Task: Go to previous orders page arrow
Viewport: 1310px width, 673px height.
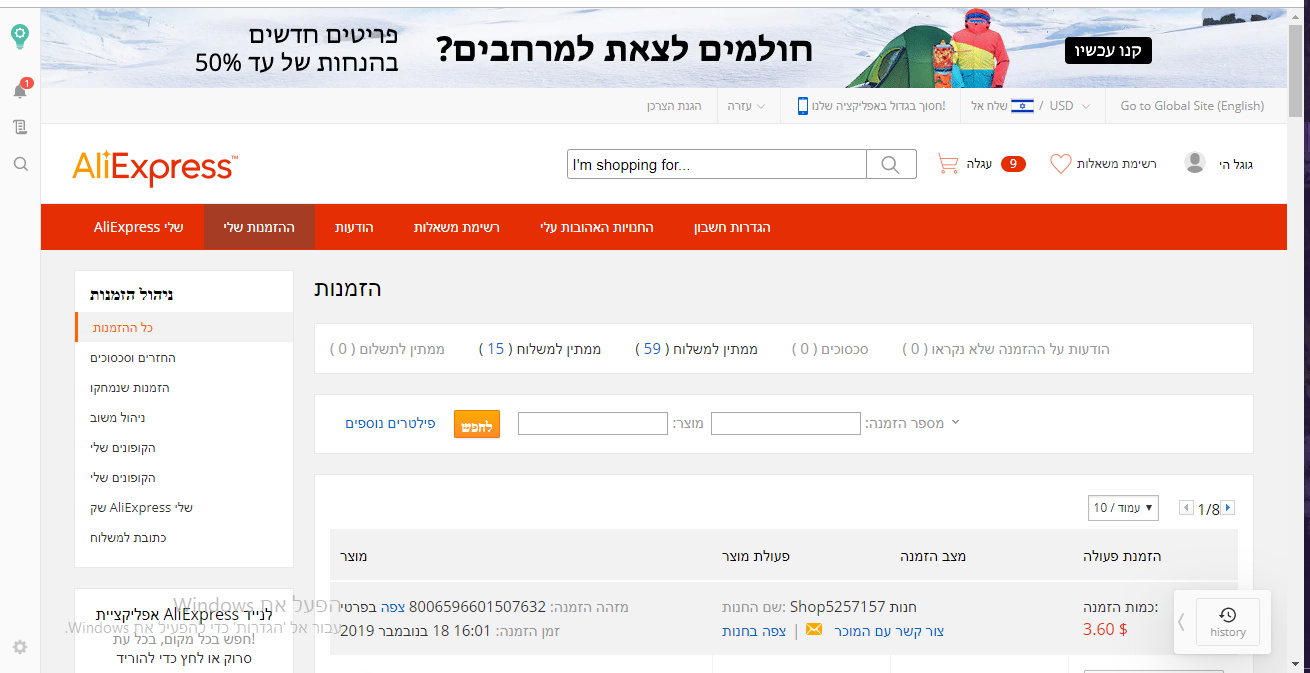Action: click(1187, 508)
